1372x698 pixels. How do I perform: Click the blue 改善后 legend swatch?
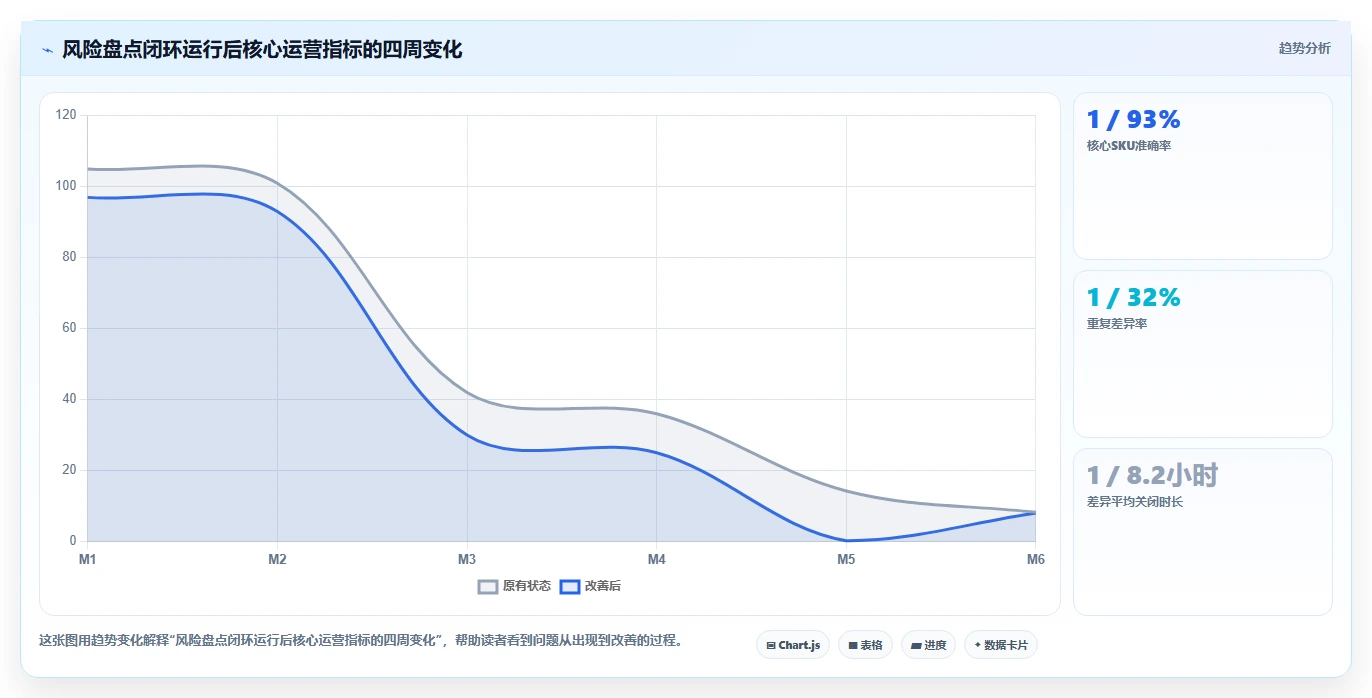569,586
